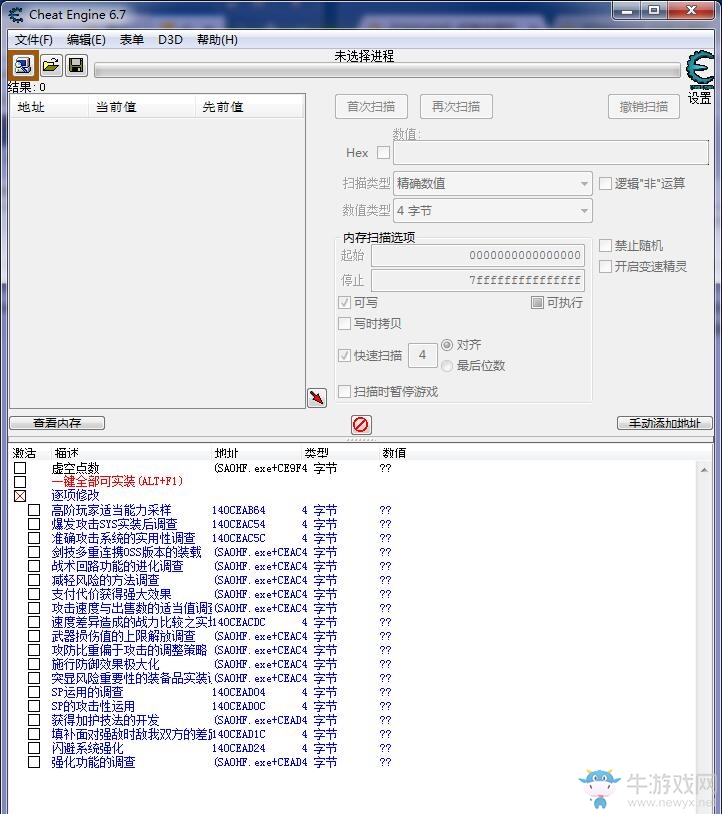Screen dimensions: 722x814
Task: Click the 地址 column header in results
Action: point(31,107)
